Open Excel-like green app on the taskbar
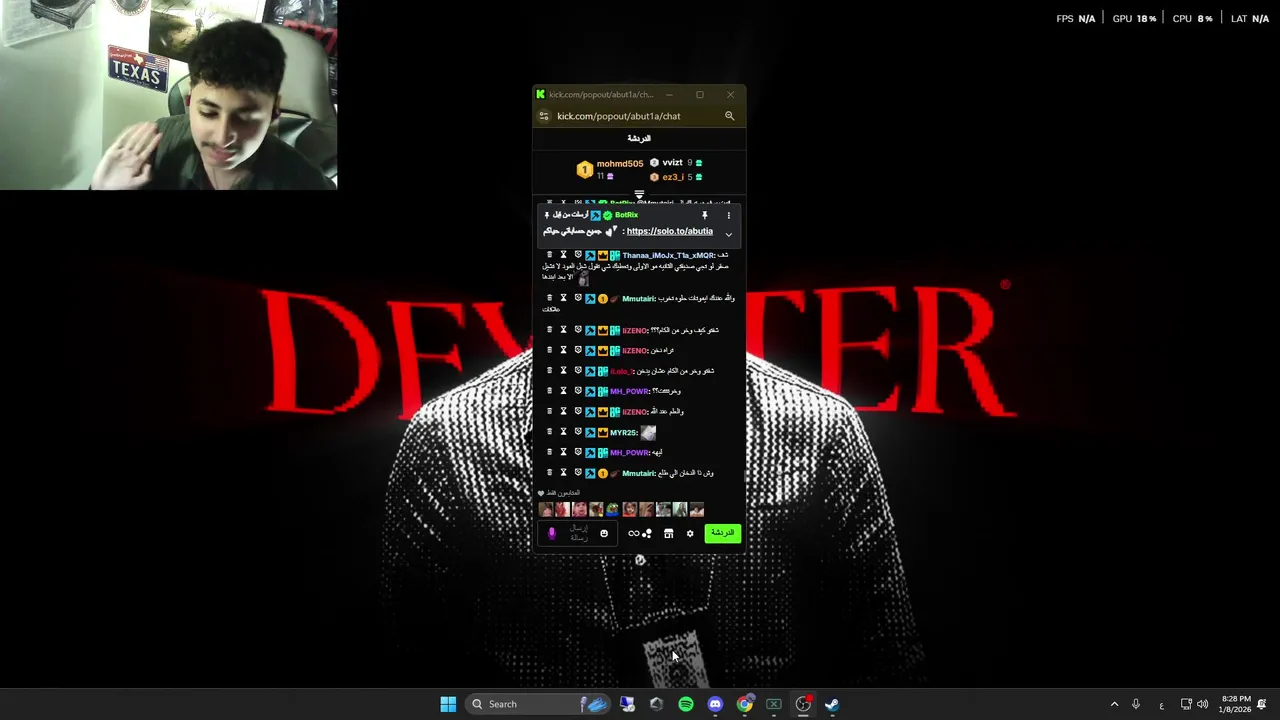Viewport: 1280px width, 720px height. pos(774,704)
